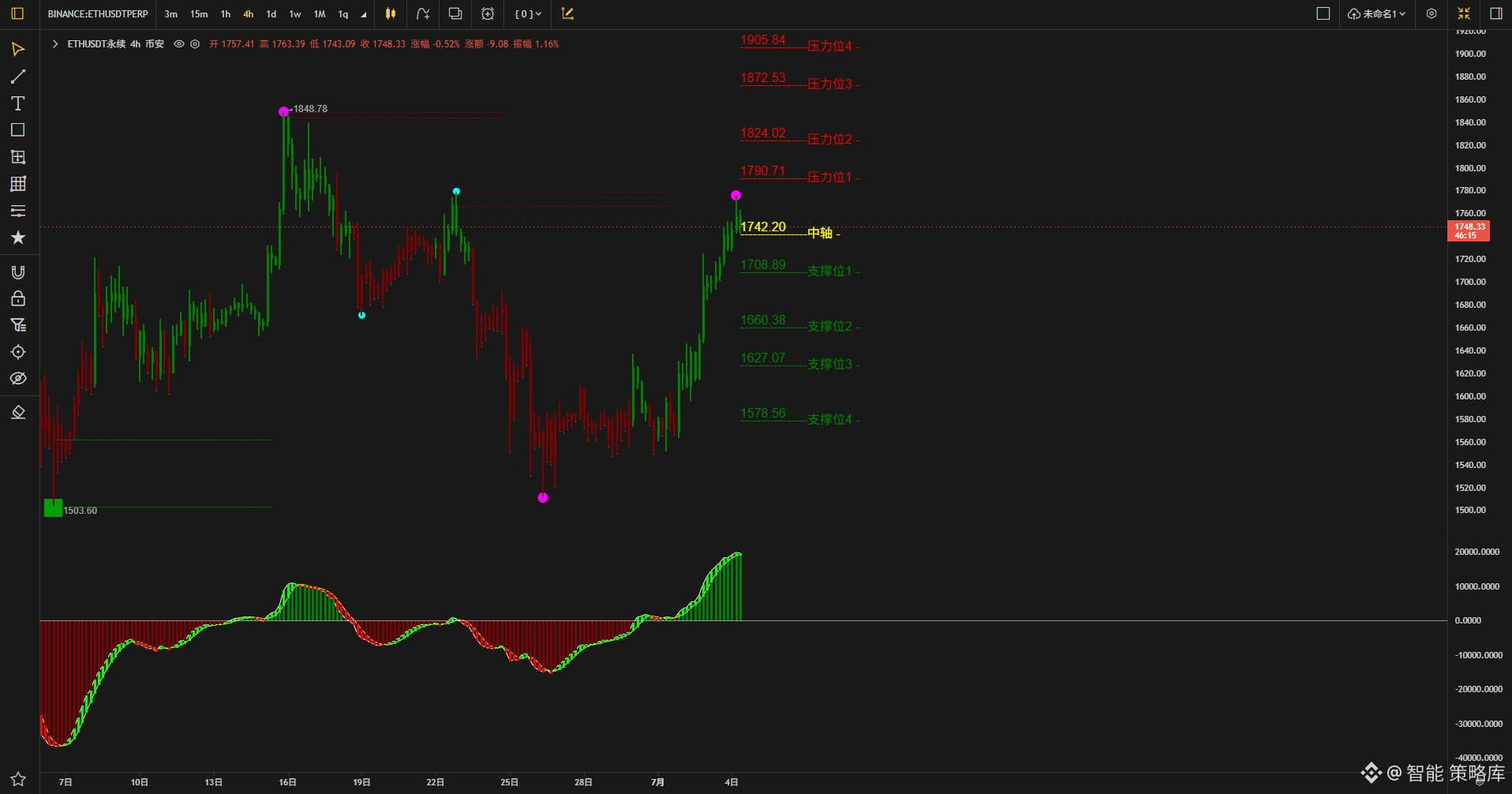1512x794 pixels.
Task: Click the 7月 label on time axis
Action: pos(657,782)
